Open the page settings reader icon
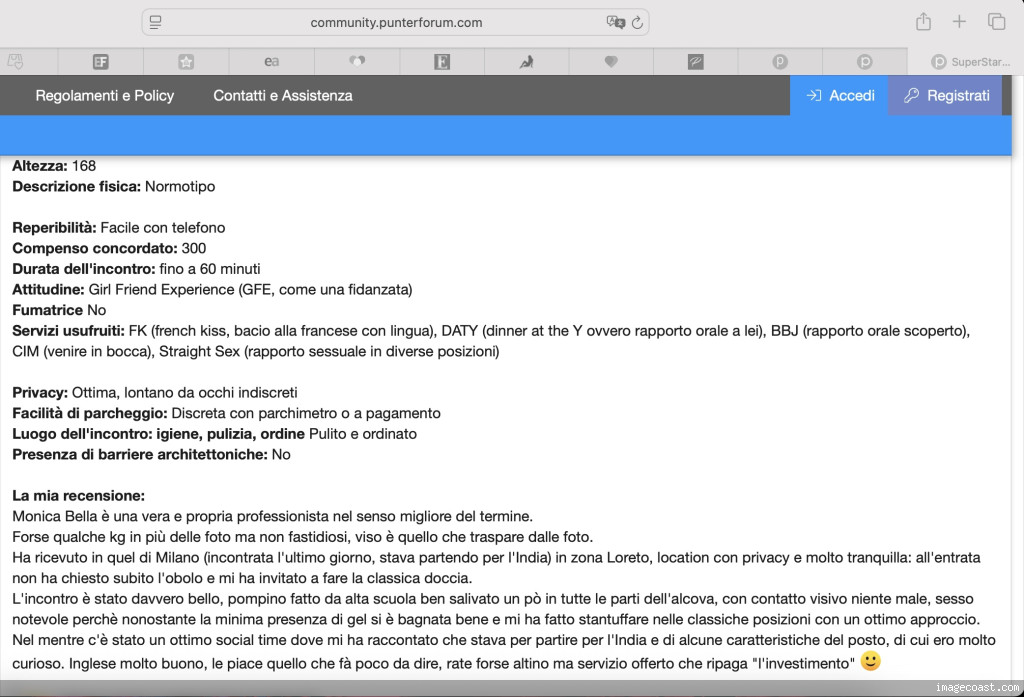The width and height of the screenshot is (1024, 697). [x=156, y=22]
